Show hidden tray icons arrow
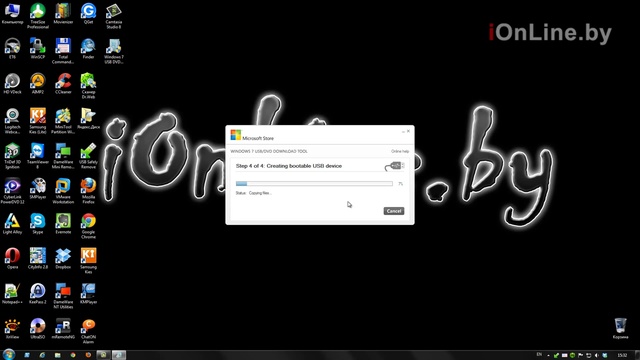 548,356
